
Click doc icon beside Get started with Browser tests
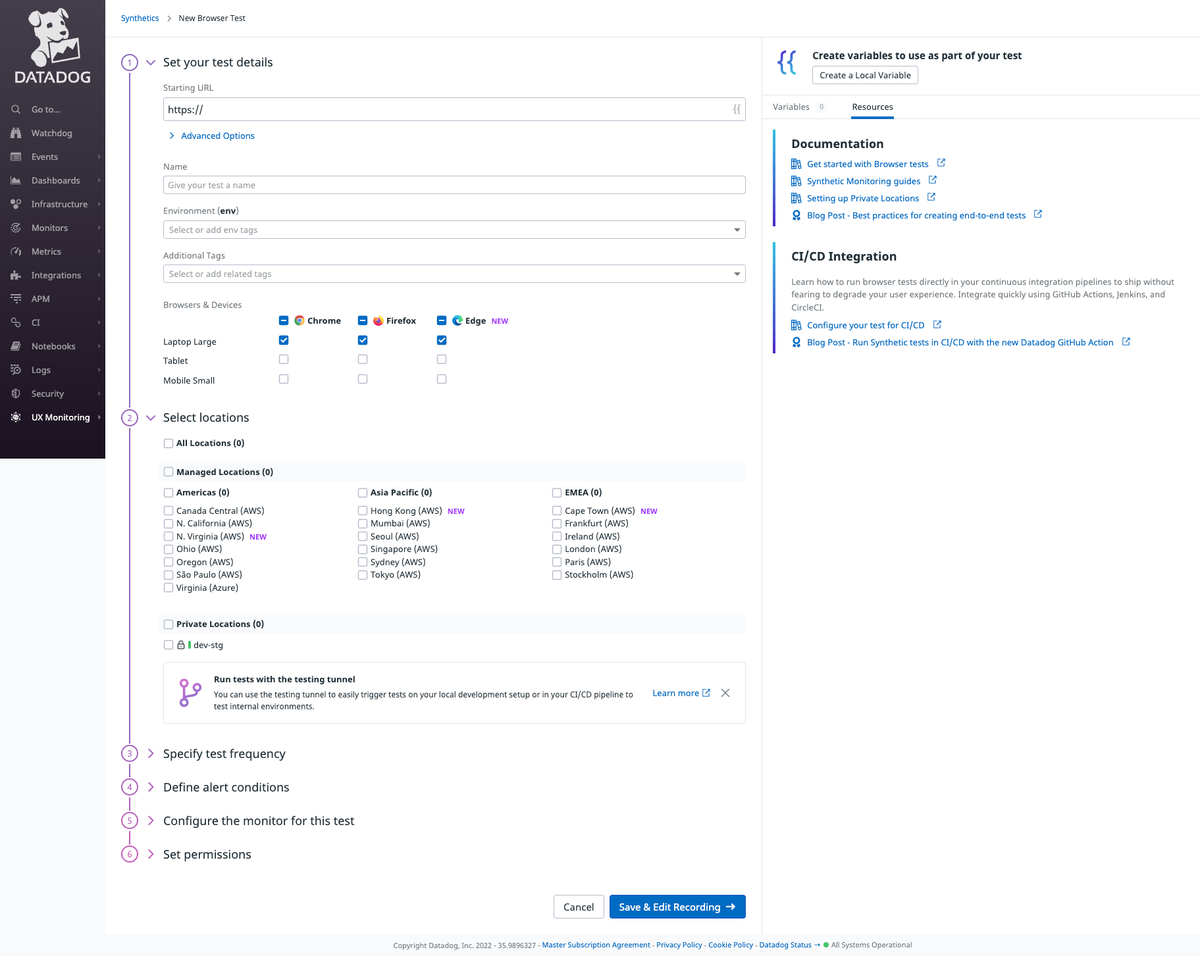796,164
